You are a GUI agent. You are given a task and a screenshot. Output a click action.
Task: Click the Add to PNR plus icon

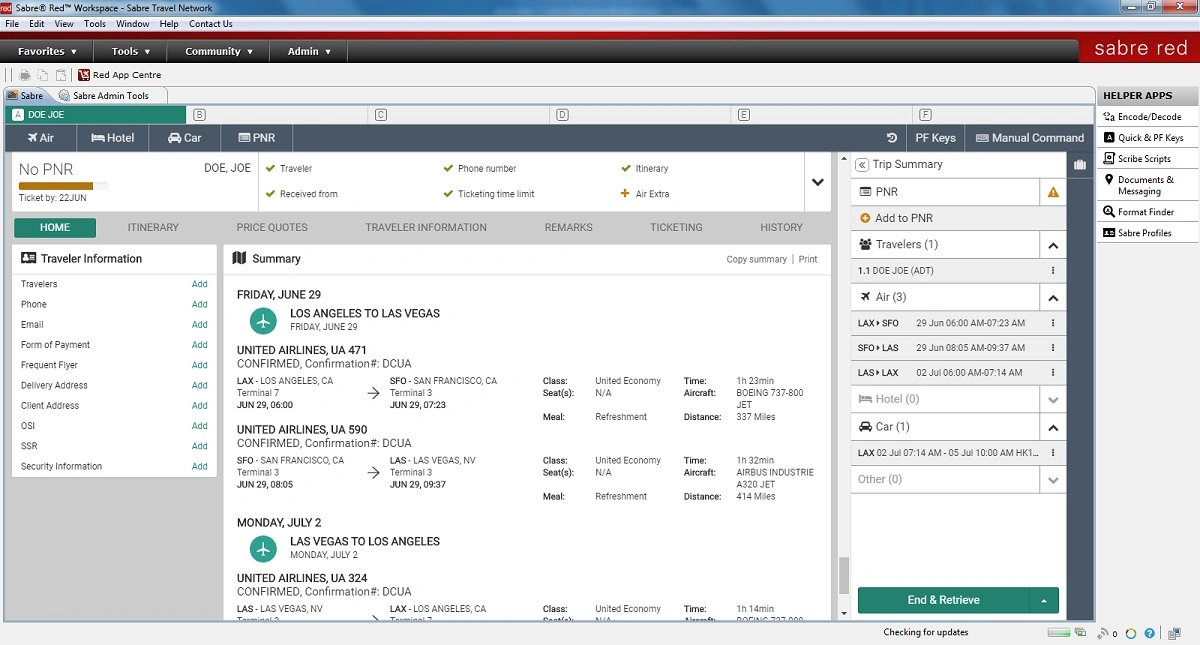pyautogui.click(x=865, y=218)
